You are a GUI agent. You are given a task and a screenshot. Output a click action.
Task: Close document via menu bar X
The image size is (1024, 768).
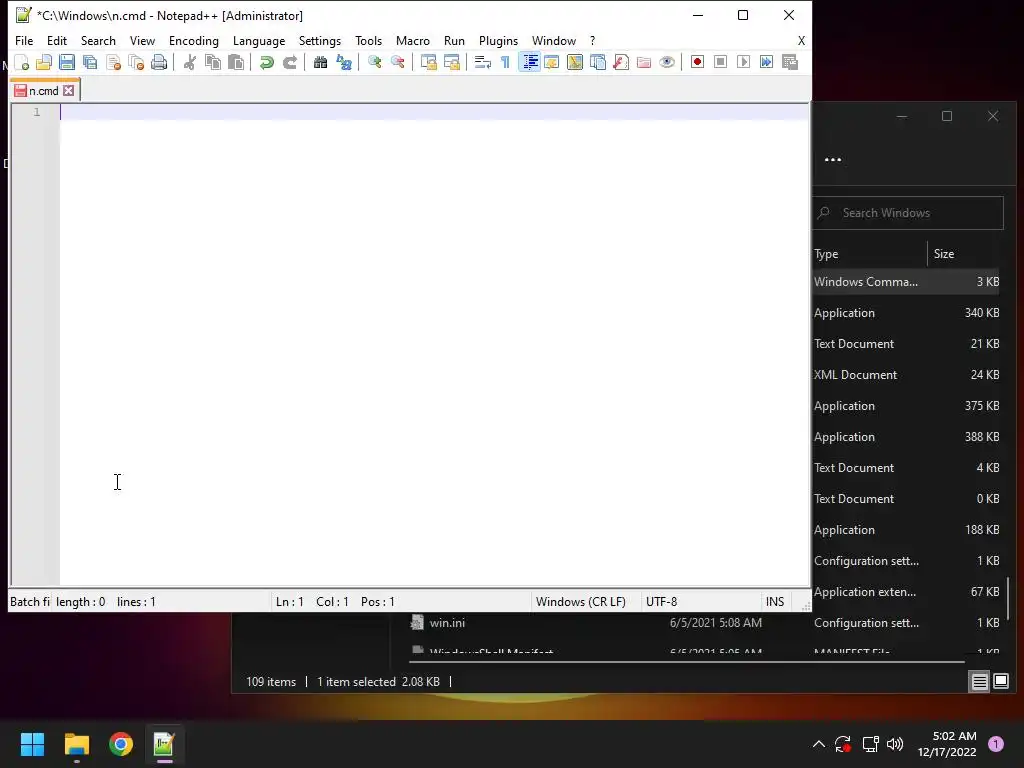(801, 40)
